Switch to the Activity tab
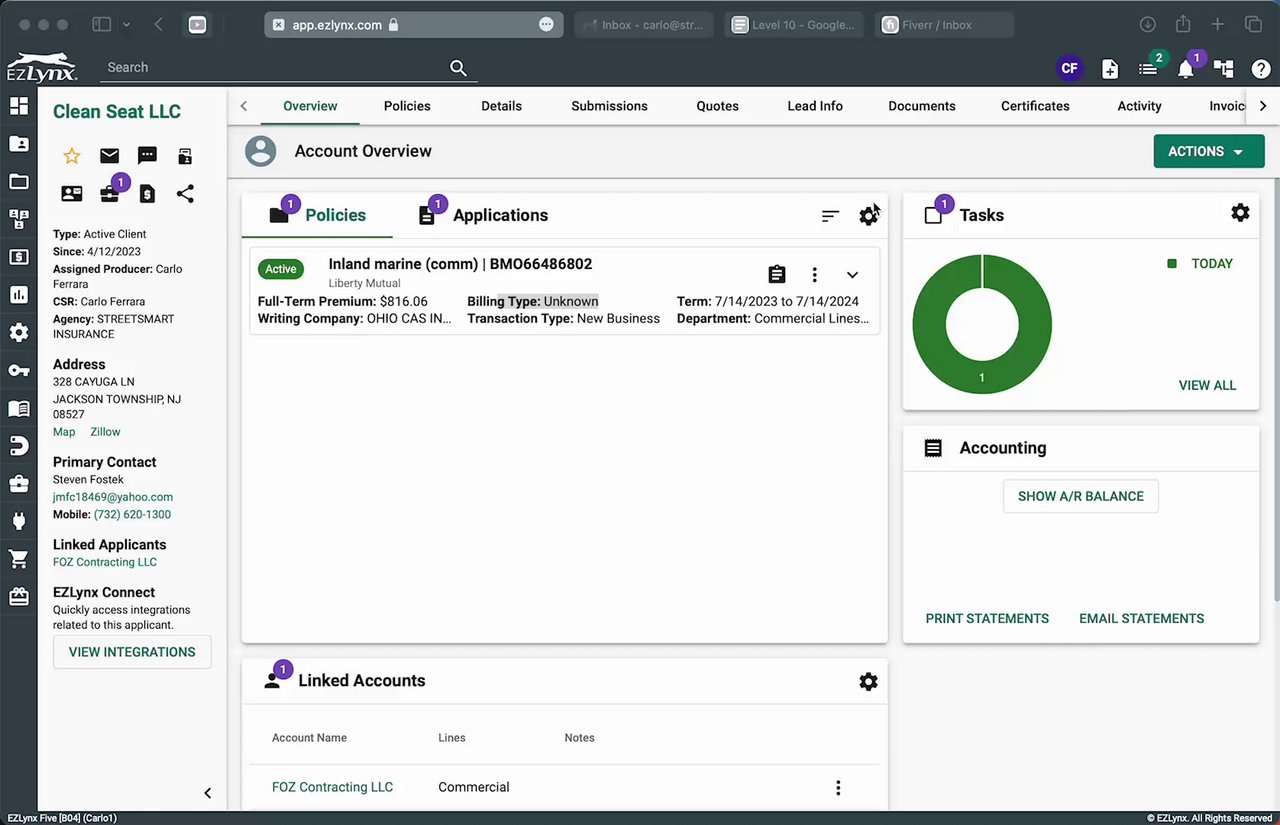Image resolution: width=1280 pixels, height=825 pixels. (x=1140, y=106)
